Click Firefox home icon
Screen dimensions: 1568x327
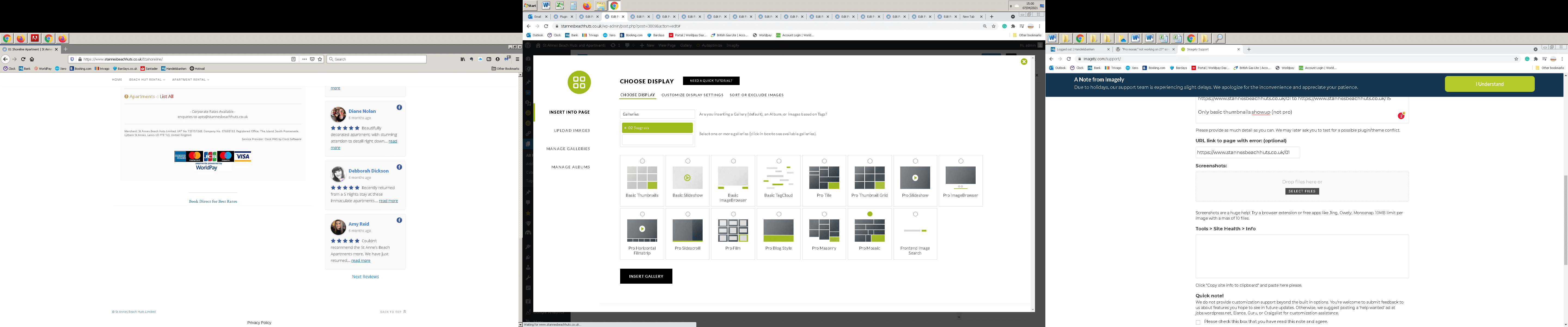pos(32,59)
